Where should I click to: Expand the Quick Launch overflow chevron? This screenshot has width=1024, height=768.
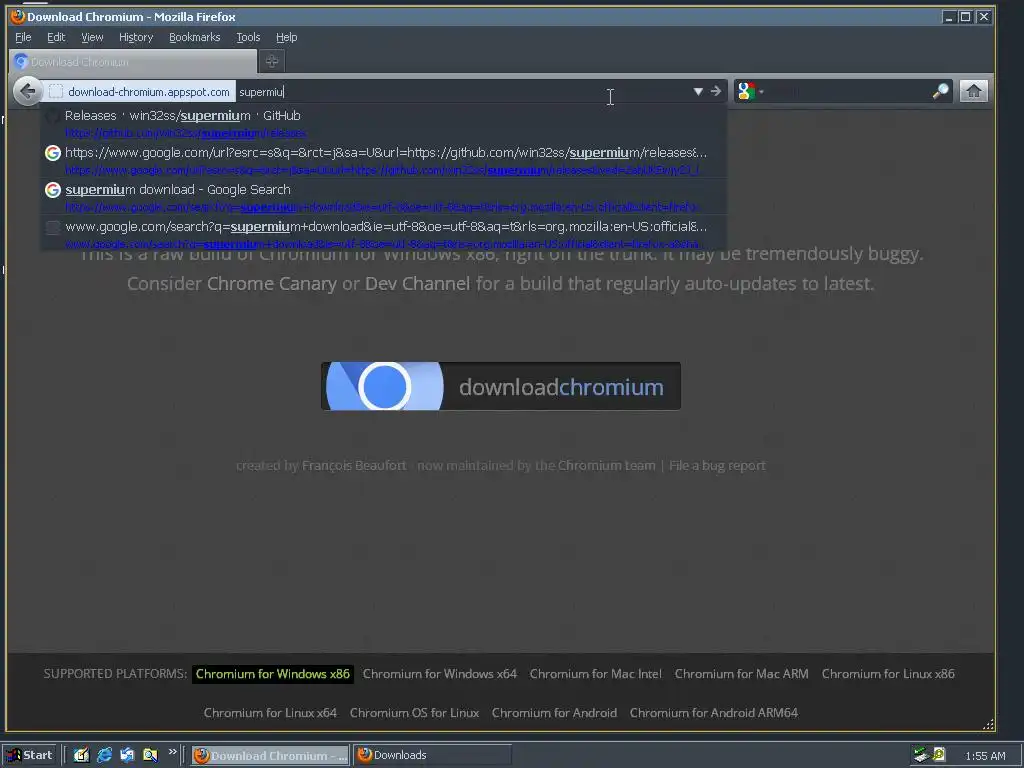point(172,752)
